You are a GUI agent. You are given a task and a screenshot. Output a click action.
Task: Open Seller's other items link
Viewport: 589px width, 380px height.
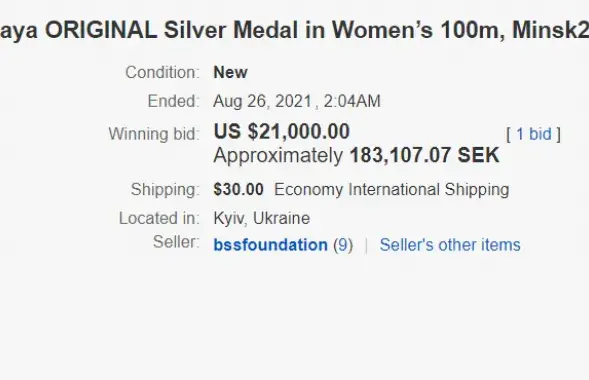pos(450,245)
